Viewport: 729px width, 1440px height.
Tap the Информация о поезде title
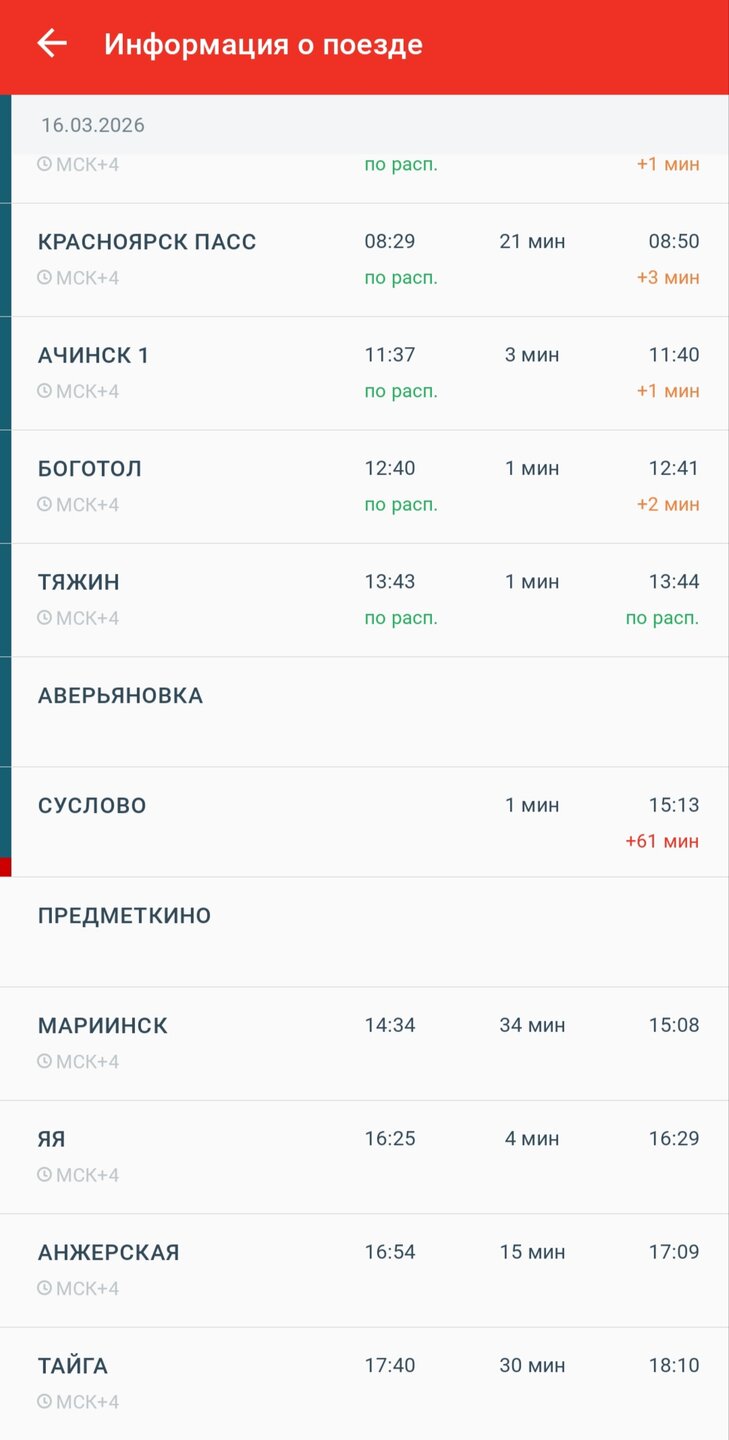coord(263,45)
